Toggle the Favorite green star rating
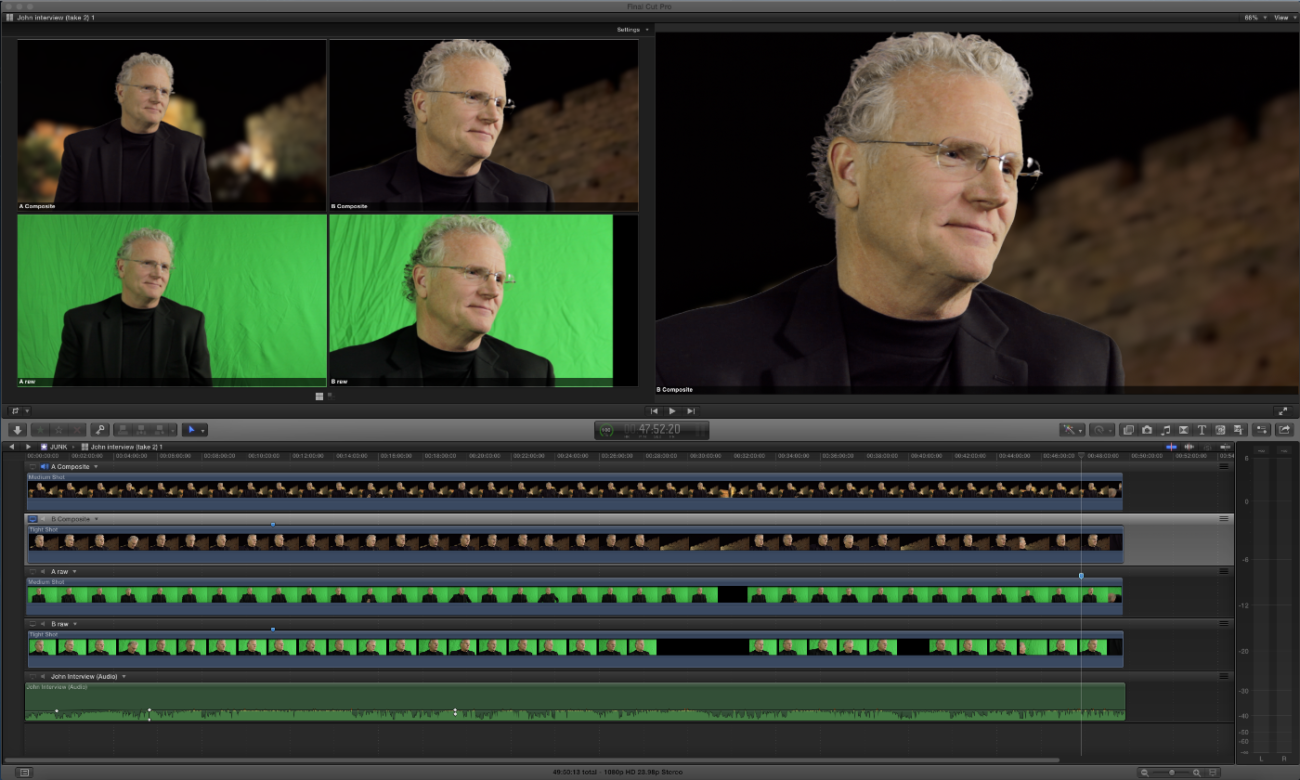Image resolution: width=1300 pixels, height=780 pixels. click(41, 430)
